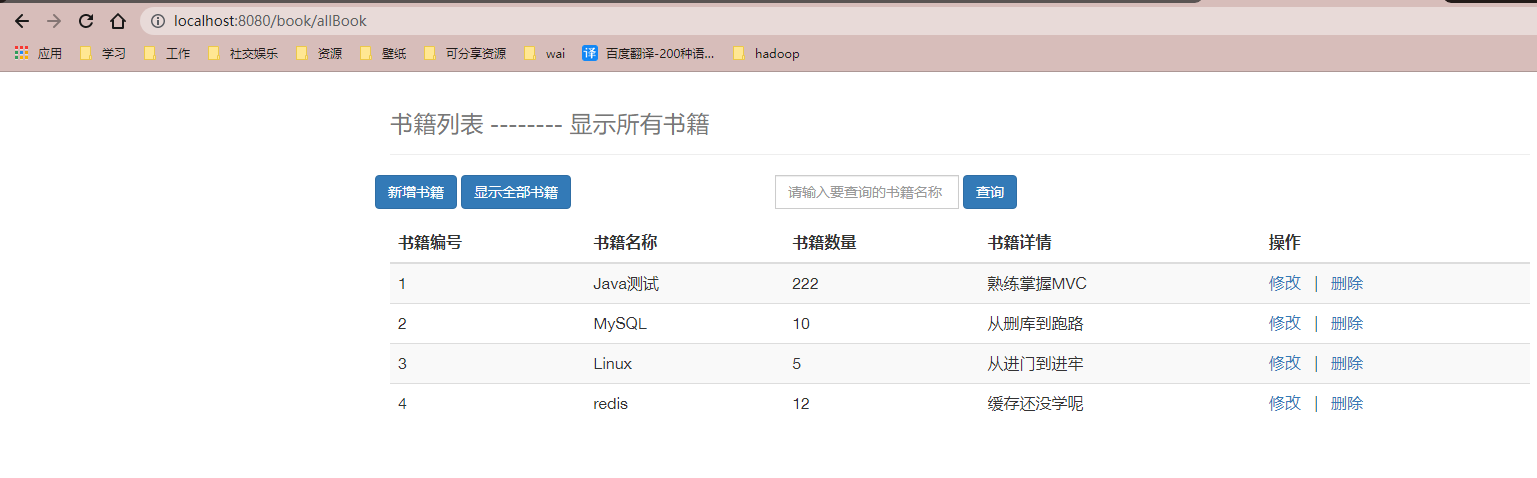Click the 新增书籍 button

tap(416, 192)
